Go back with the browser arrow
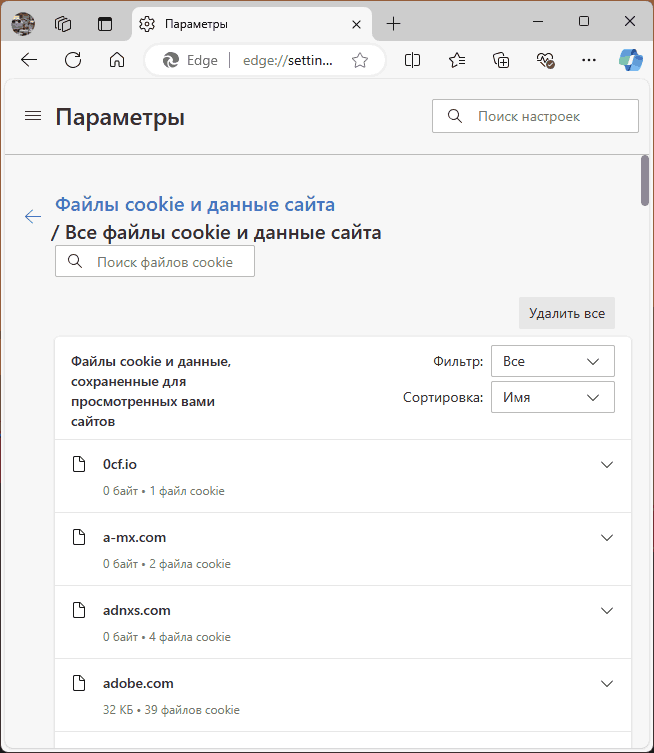The width and height of the screenshot is (654, 753). (x=29, y=60)
